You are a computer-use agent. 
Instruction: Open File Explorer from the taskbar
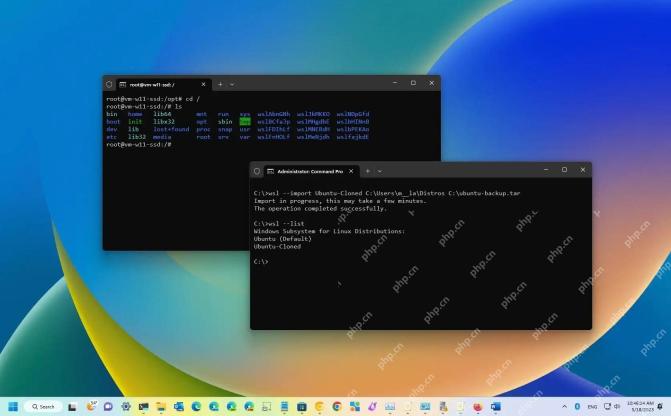pos(161,406)
